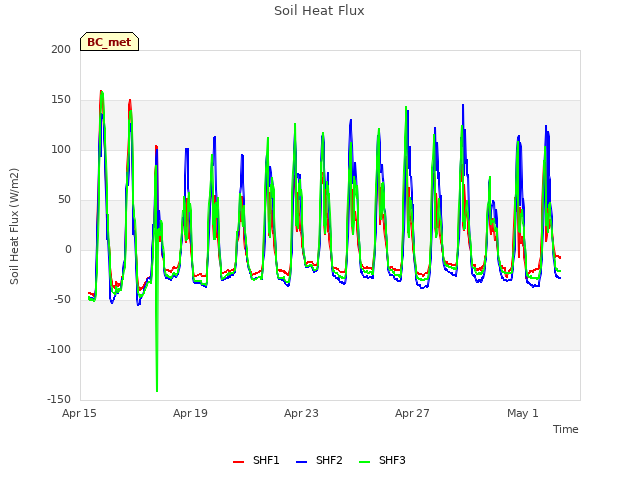640x480 pixels.
Task: Click the 100 y-axis tick label
Action: [x=61, y=149]
